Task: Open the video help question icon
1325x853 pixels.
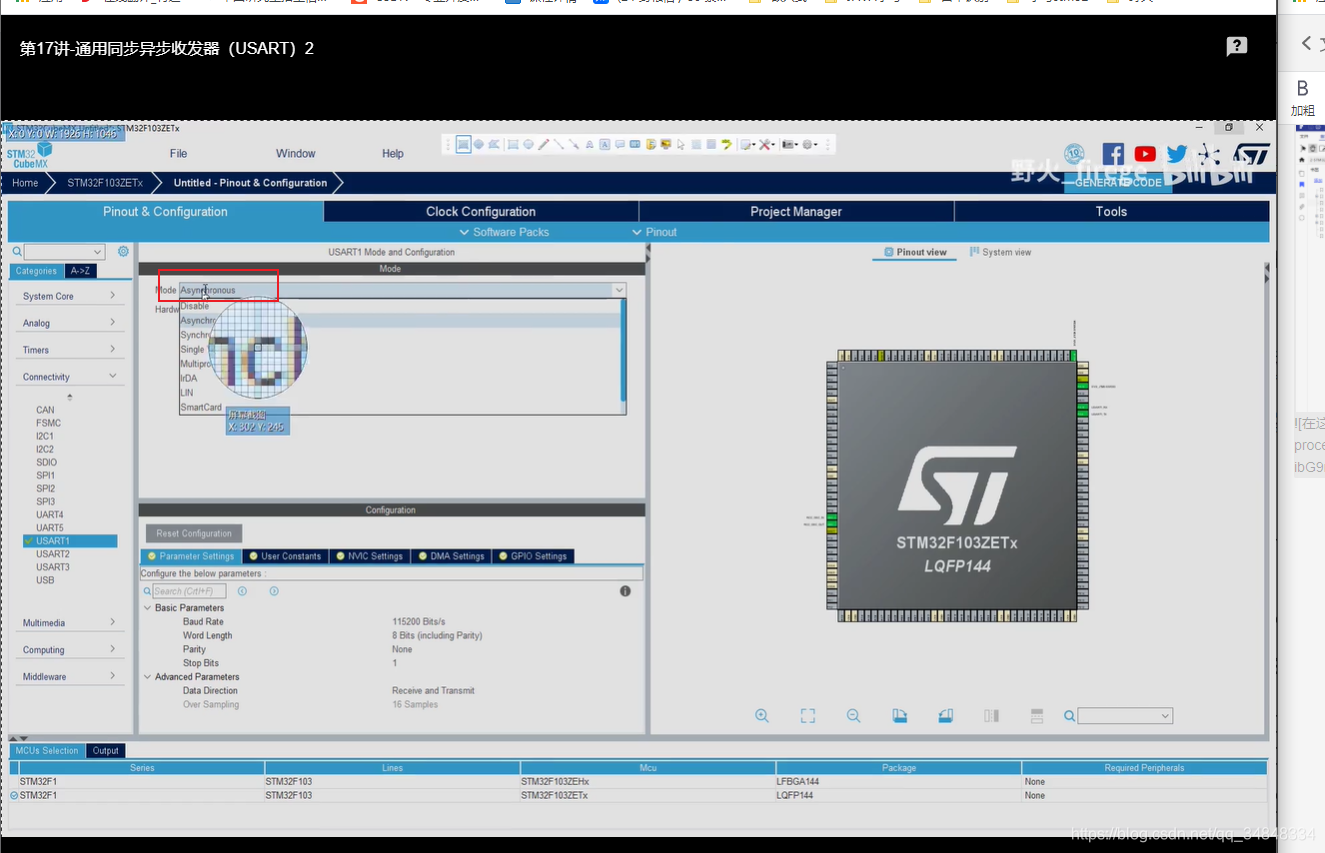Action: 1237,46
